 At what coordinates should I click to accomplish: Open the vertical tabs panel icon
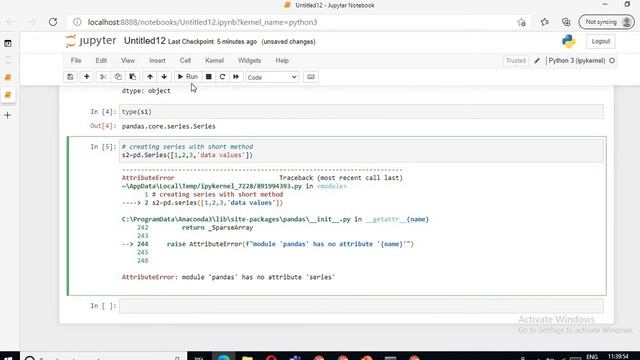pyautogui.click(x=8, y=43)
